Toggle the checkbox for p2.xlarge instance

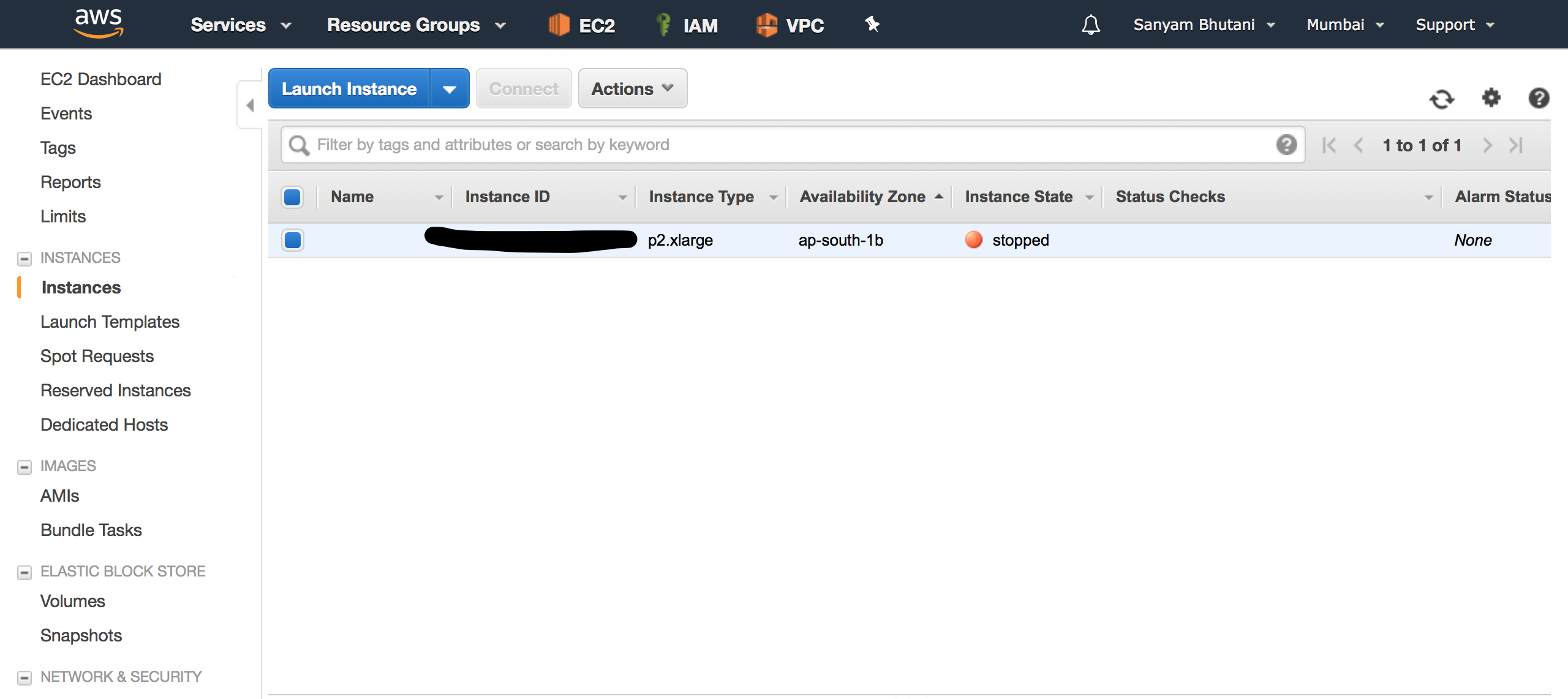coord(292,240)
